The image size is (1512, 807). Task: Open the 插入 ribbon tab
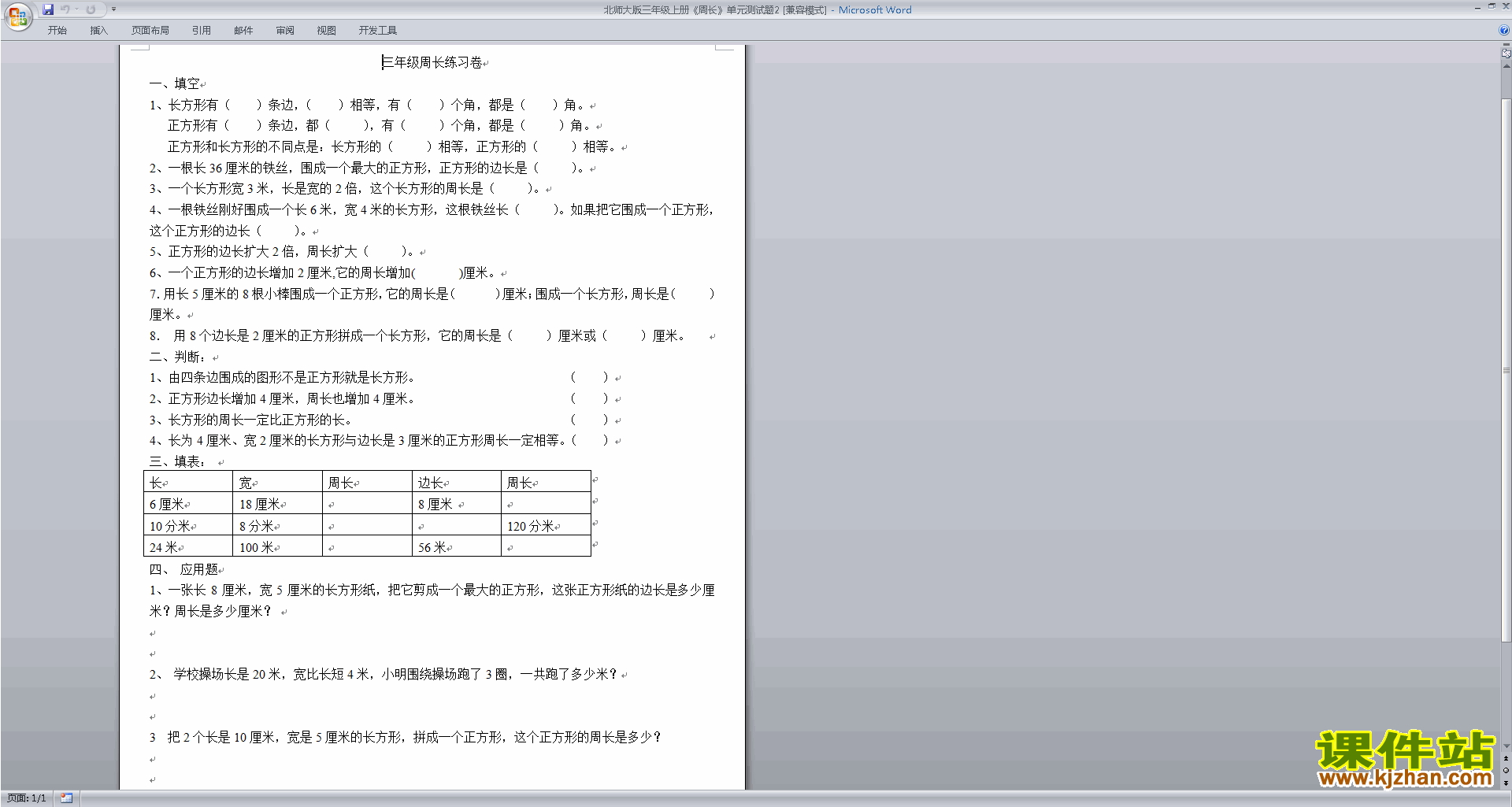coord(98,30)
